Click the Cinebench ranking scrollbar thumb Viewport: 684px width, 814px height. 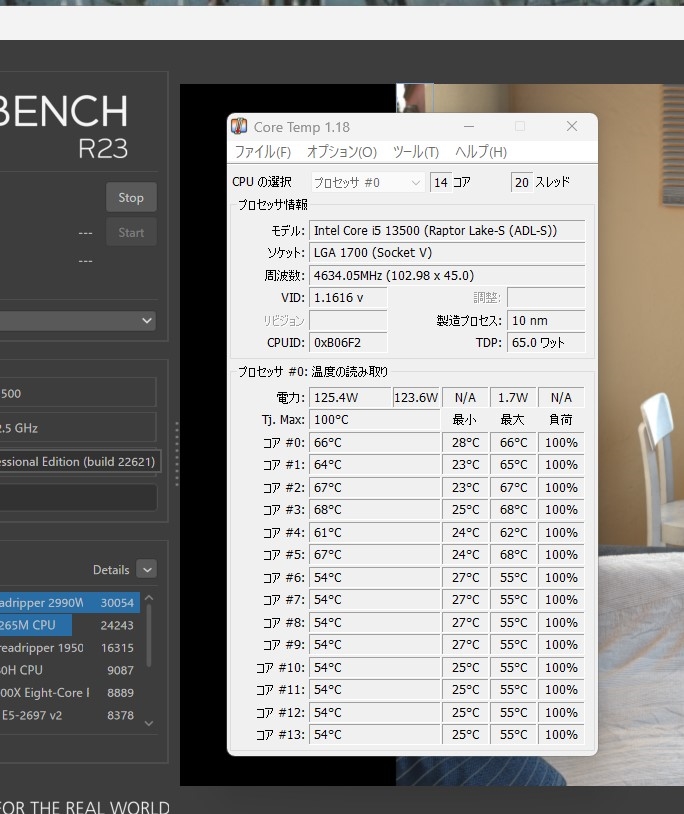149,635
